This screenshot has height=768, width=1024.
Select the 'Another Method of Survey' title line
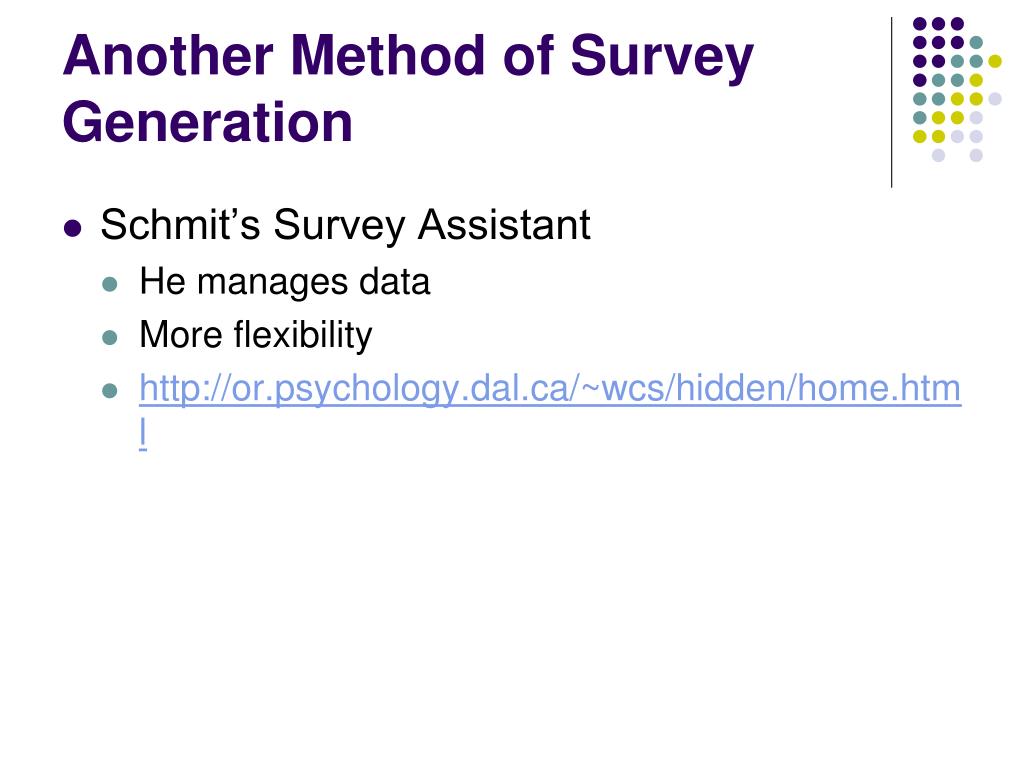tap(409, 59)
